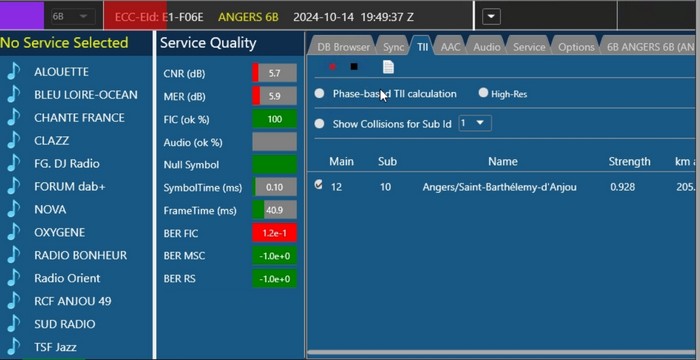
Task: Toggle checkbox for Angers/Saint-Barthélemy-d'Anjou transmitter row
Action: (318, 184)
